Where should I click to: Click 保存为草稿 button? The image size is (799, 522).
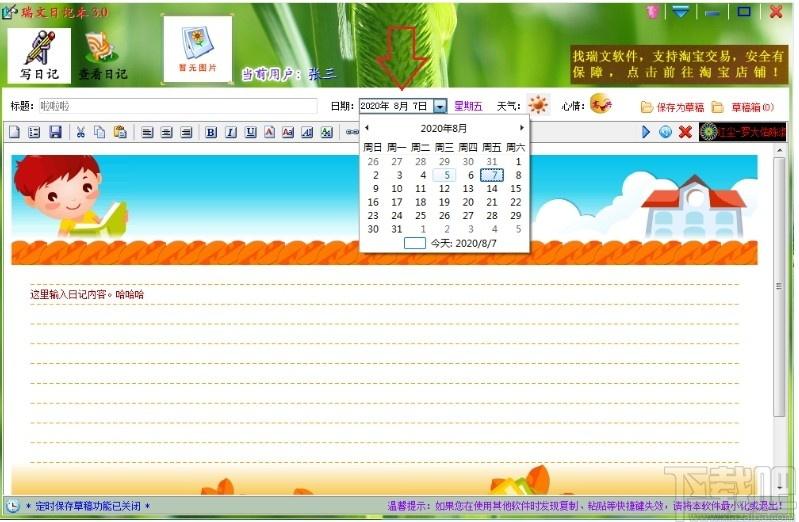tap(672, 107)
